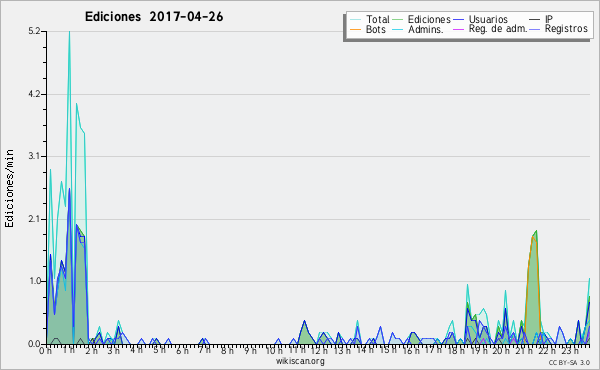Click the magenta Reg. de adm. line swatch
The height and width of the screenshot is (370, 600).
(x=458, y=29)
